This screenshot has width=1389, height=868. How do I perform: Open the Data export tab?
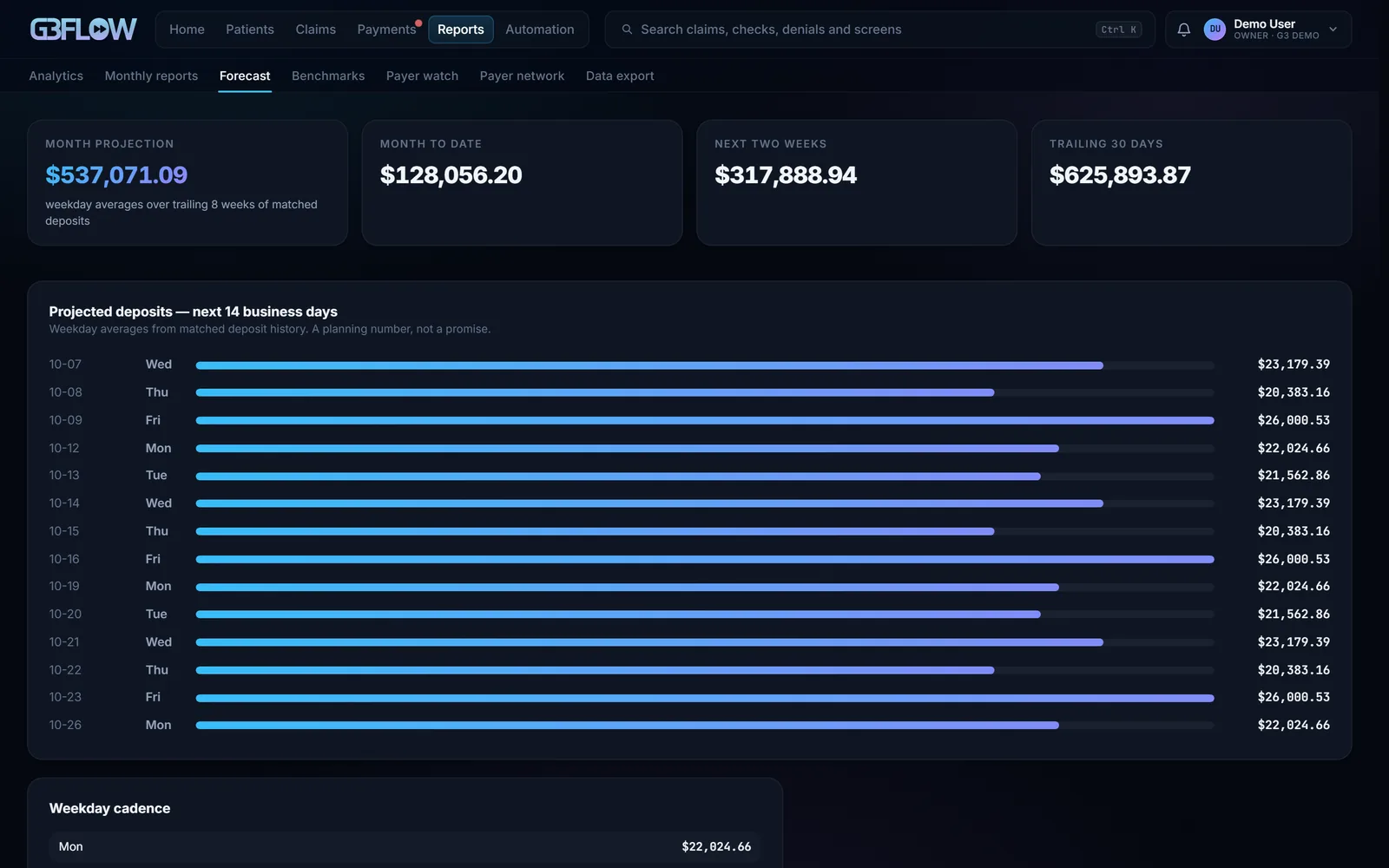pos(620,76)
